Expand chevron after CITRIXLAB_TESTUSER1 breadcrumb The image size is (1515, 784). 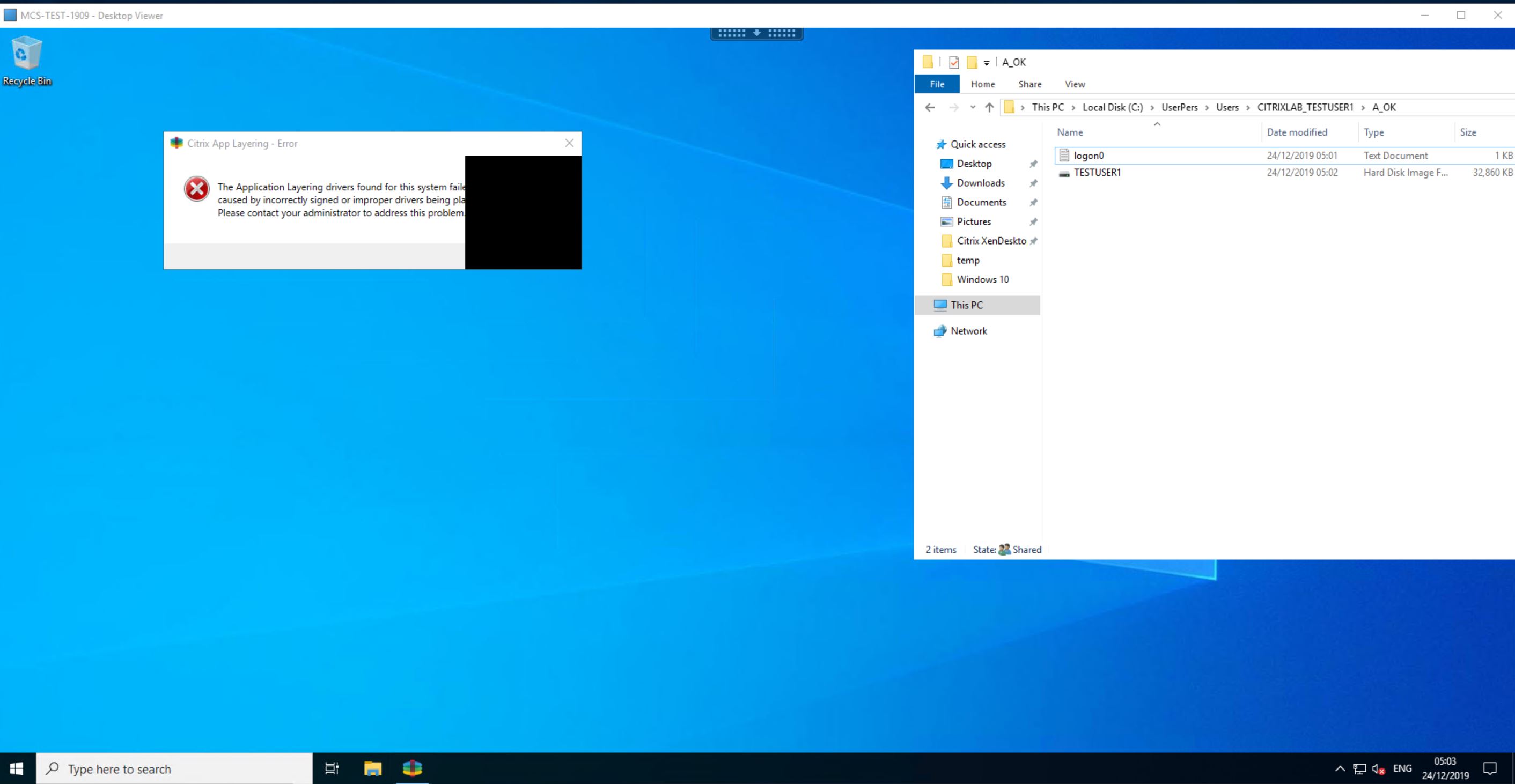[1363, 108]
